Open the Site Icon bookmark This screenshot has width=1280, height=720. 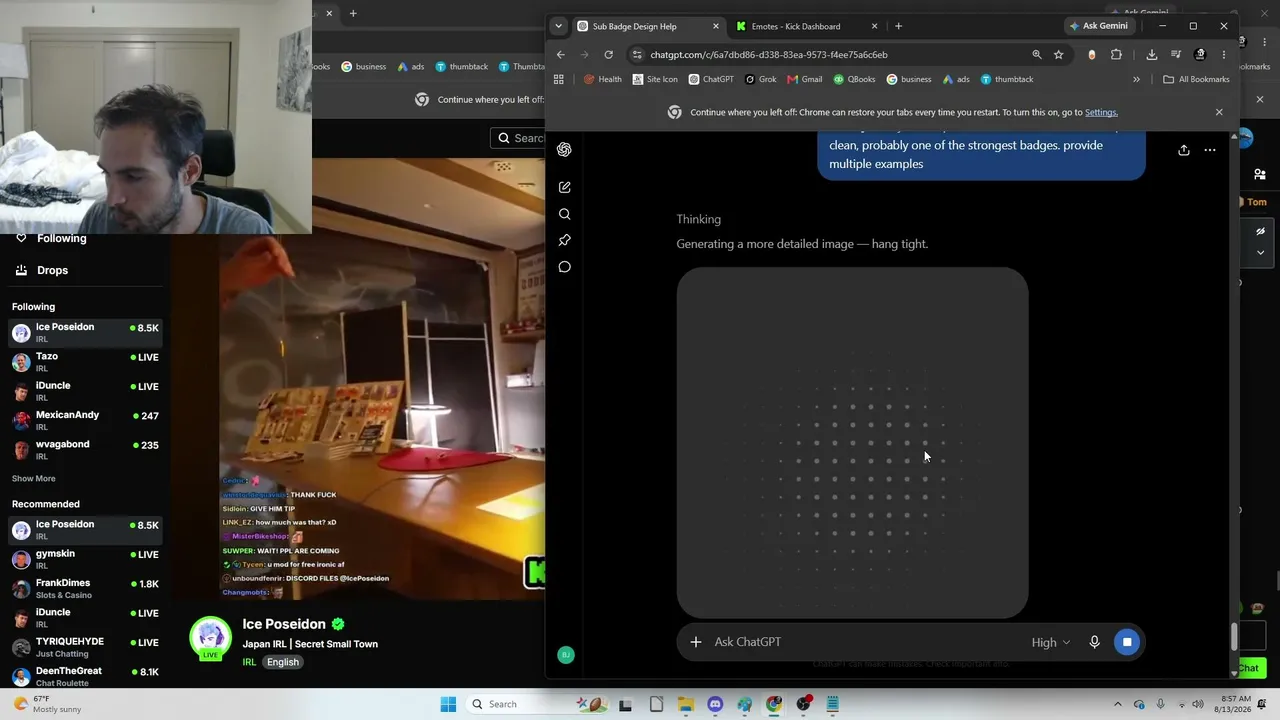655,79
